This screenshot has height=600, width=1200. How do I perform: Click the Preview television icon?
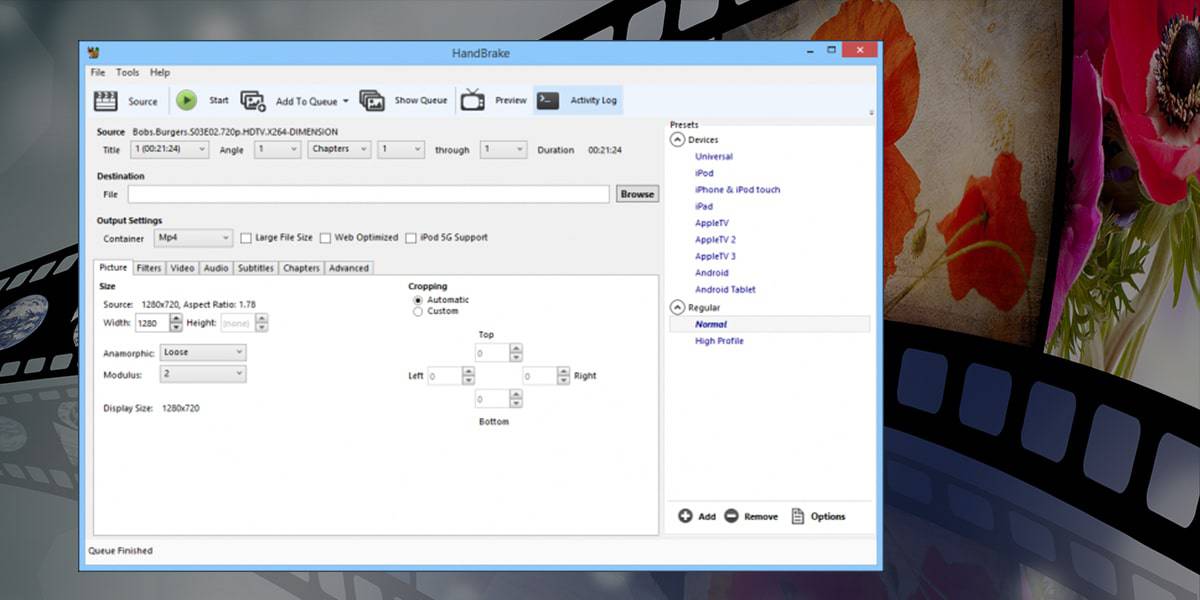click(x=473, y=100)
